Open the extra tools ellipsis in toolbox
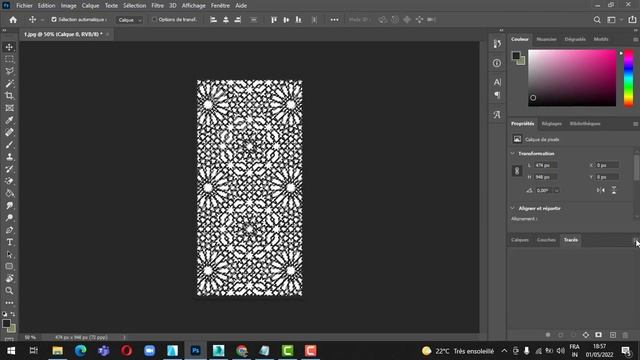The height and width of the screenshot is (360, 640). (9, 303)
